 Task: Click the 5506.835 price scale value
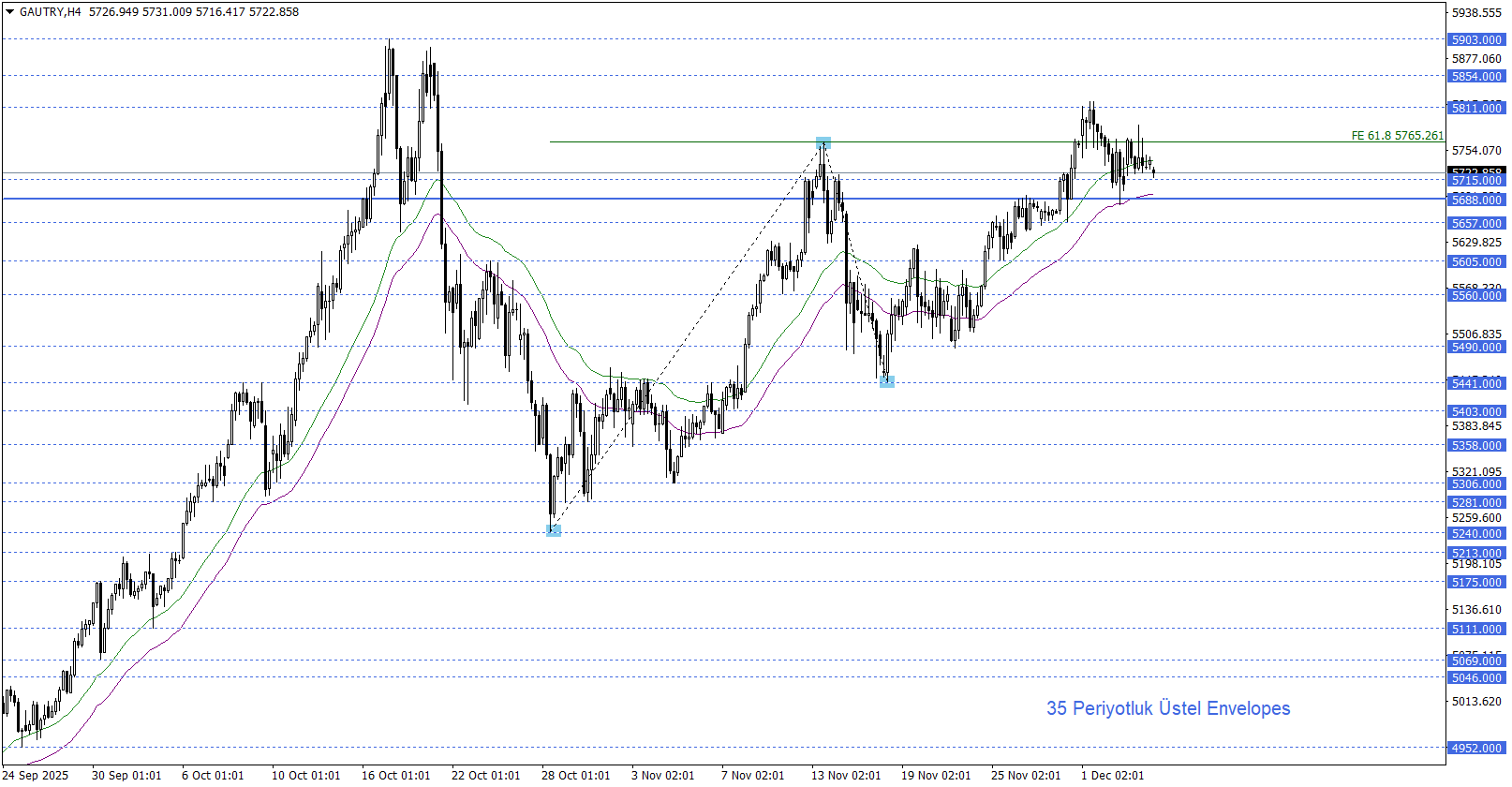pyautogui.click(x=1476, y=334)
